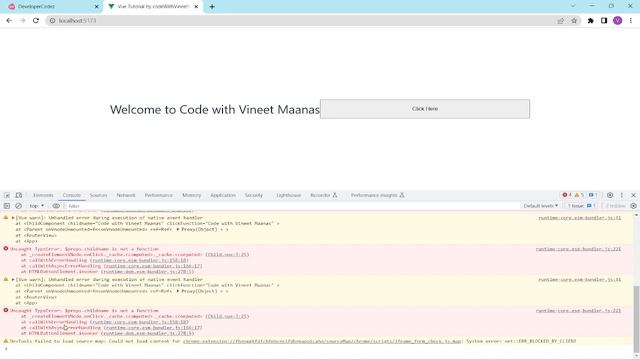Screen dimensions: 640x360
Task: Open the purple profile avatar
Action: pos(617,20)
